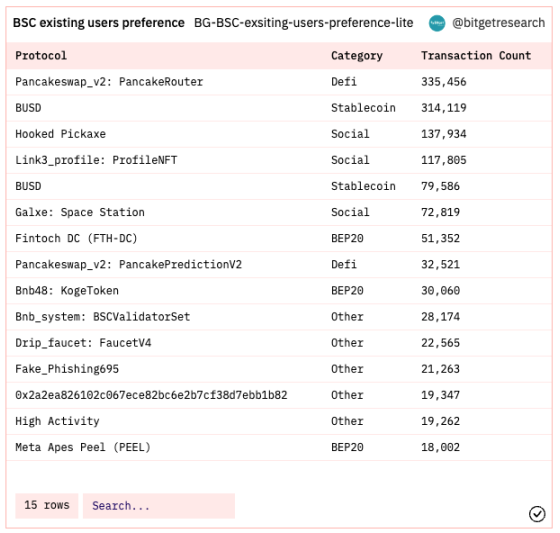The image size is (560, 533).
Task: Click the 117,805 transaction count value
Action: click(x=444, y=160)
